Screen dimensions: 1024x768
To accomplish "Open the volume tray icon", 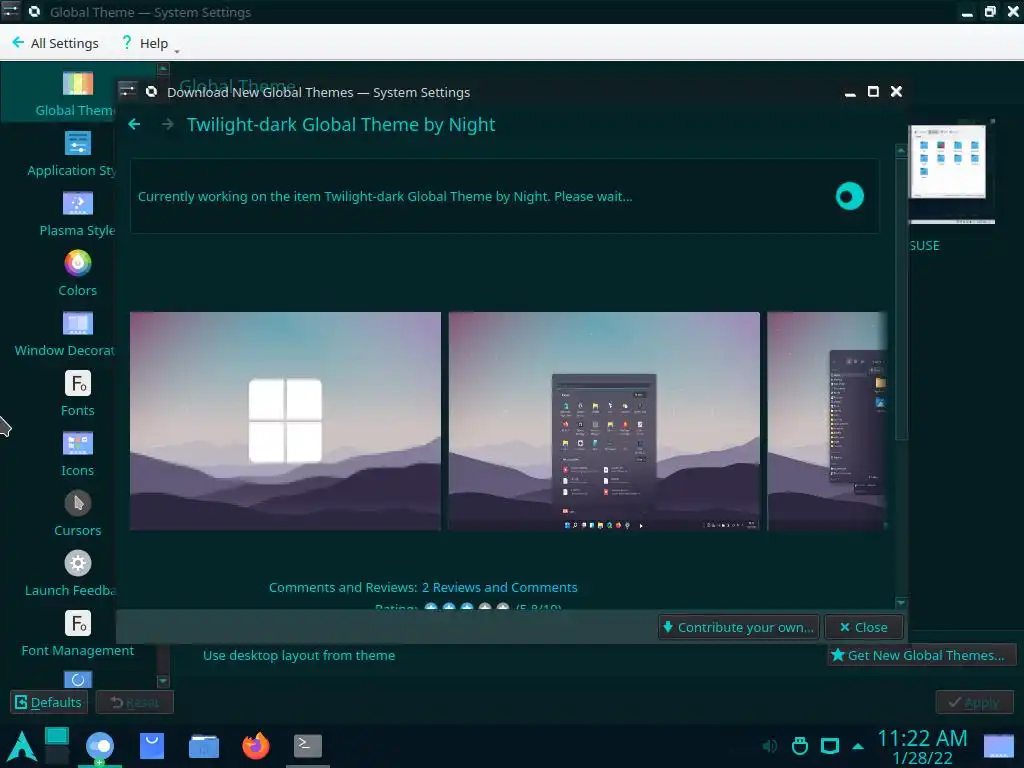I will [x=770, y=746].
